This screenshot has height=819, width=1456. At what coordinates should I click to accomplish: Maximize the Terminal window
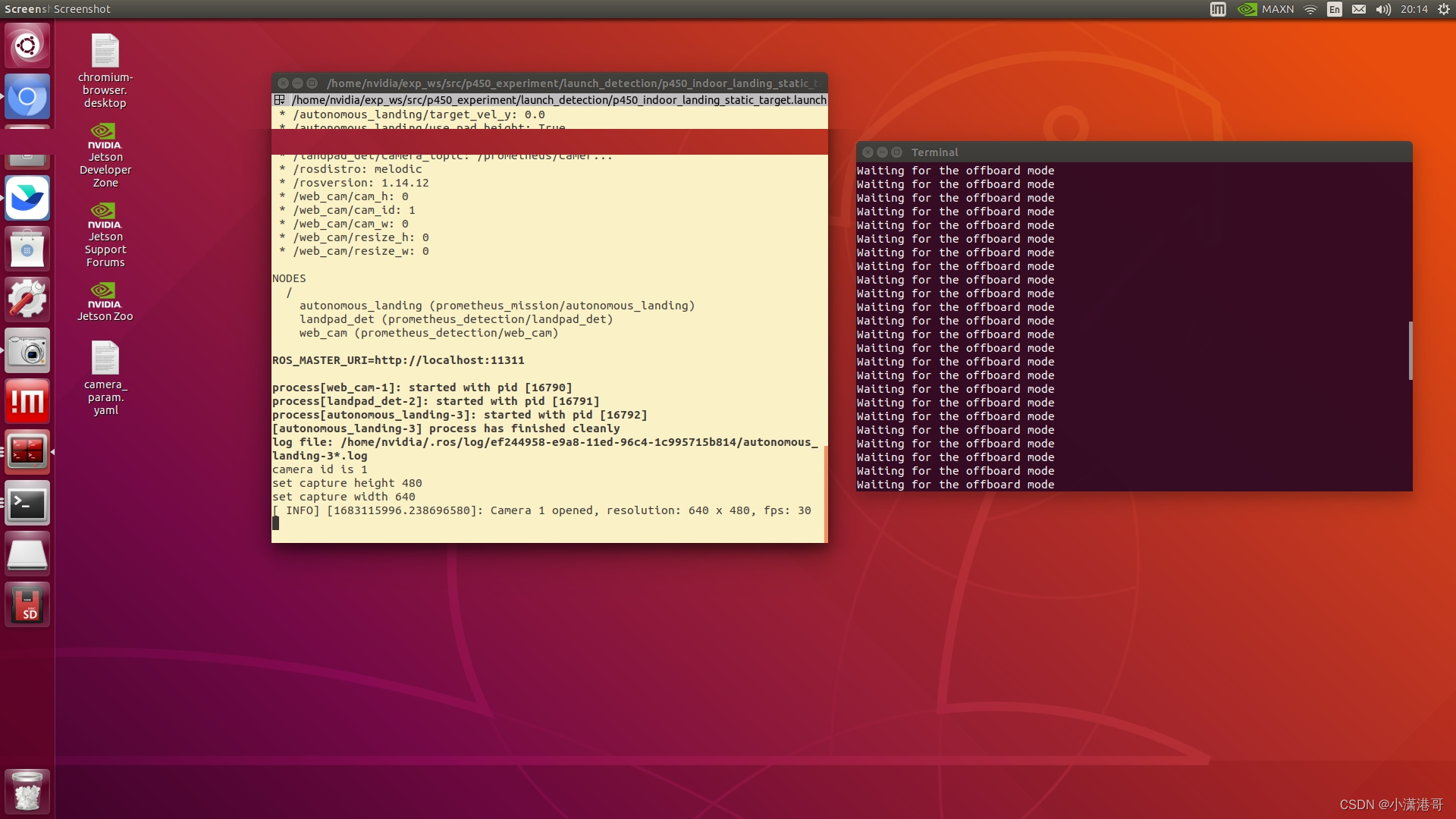(896, 152)
